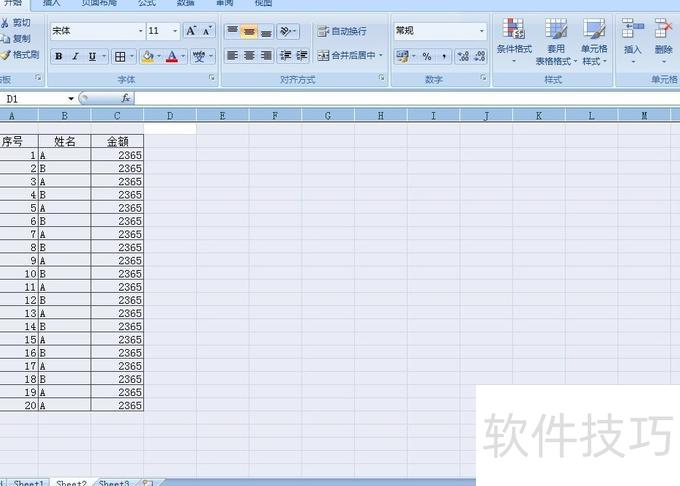Open number format 常规 dropdown
The width and height of the screenshot is (680, 486).
point(481,31)
